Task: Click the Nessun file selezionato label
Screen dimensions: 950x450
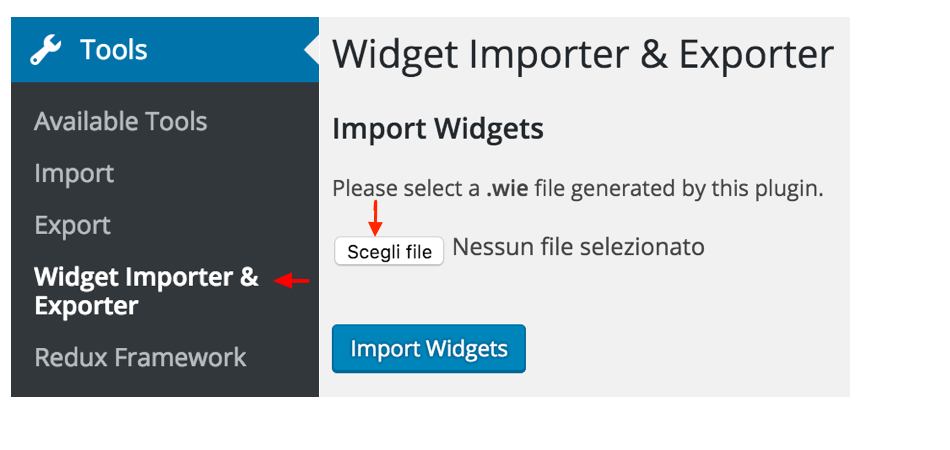Action: point(579,247)
